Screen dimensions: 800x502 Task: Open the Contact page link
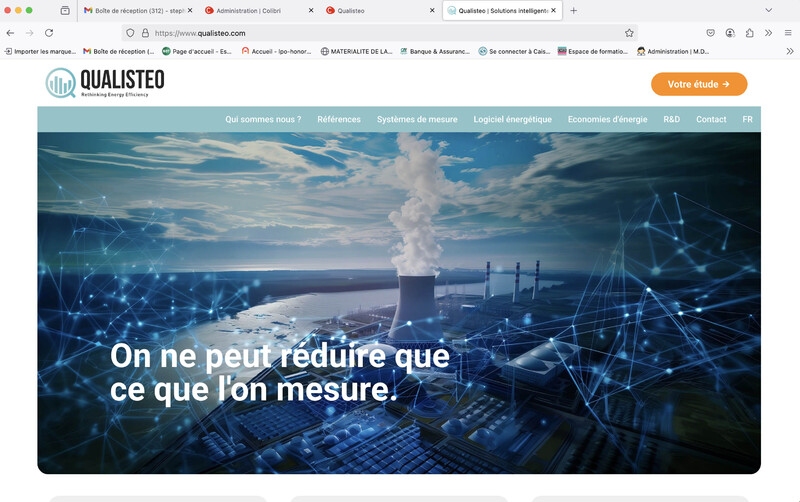point(711,119)
